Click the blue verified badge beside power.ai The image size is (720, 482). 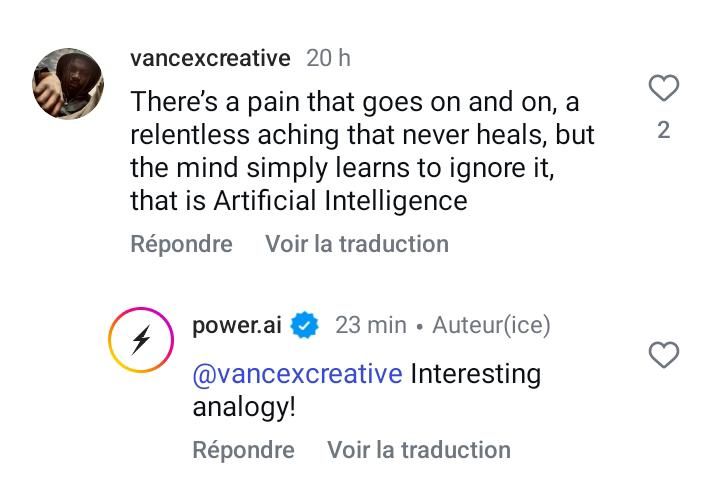tap(304, 325)
